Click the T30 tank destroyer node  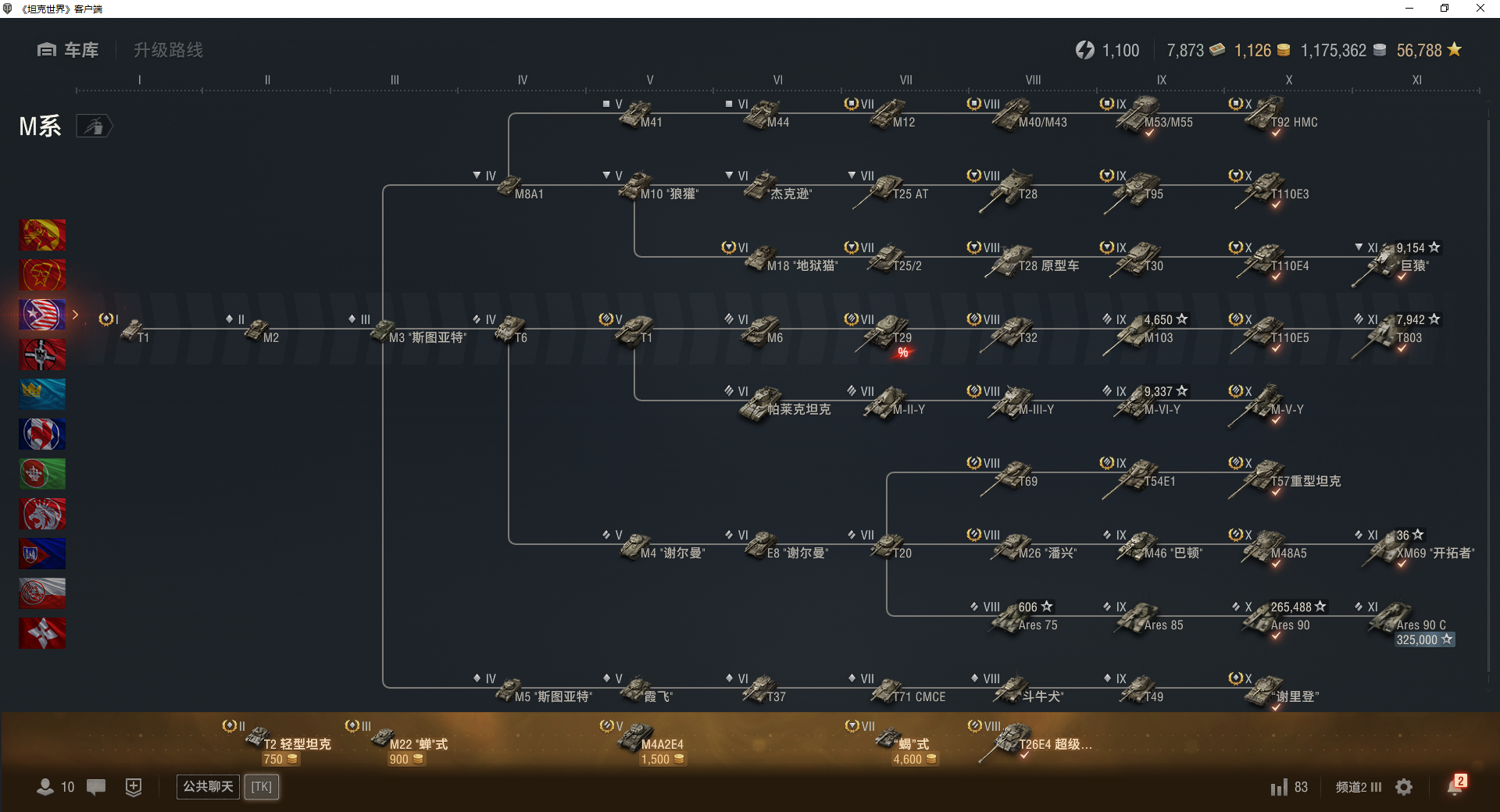pyautogui.click(x=1134, y=262)
